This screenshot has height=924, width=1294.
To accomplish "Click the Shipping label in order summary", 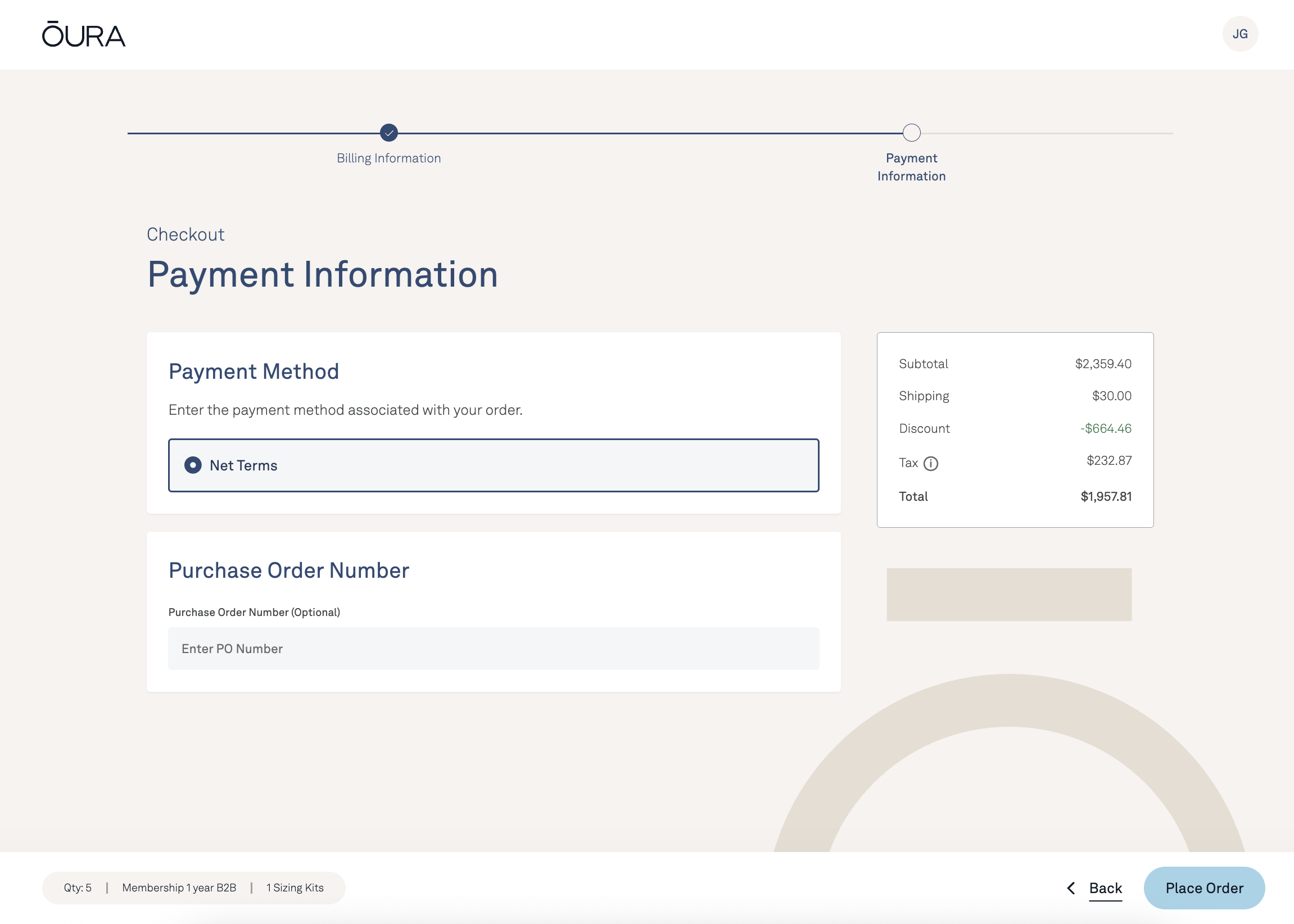I will pyautogui.click(x=924, y=396).
